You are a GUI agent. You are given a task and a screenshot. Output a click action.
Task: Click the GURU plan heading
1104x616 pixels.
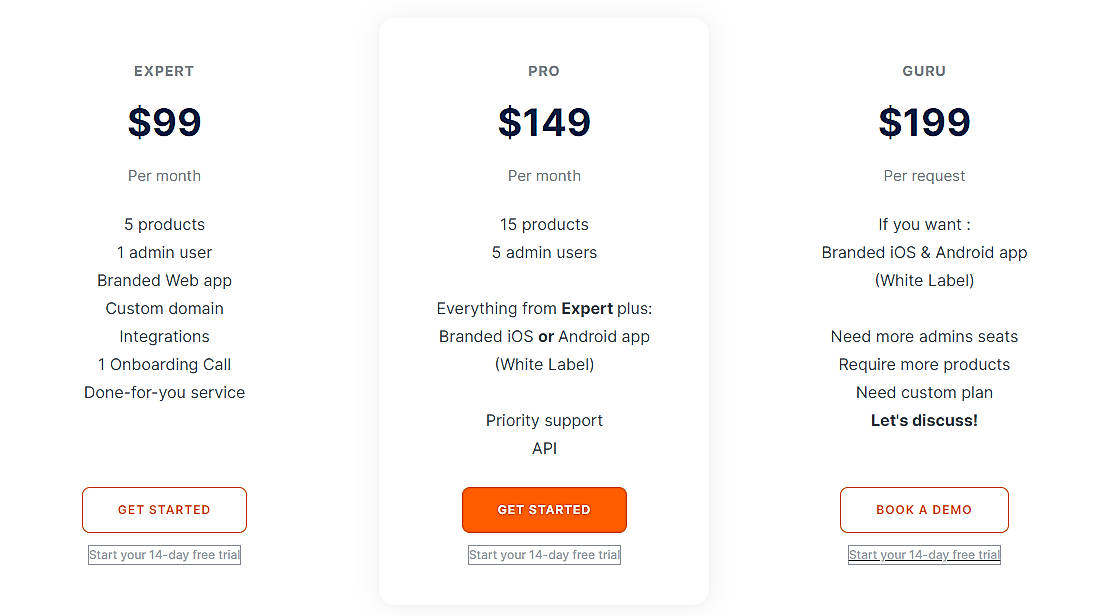(x=924, y=71)
